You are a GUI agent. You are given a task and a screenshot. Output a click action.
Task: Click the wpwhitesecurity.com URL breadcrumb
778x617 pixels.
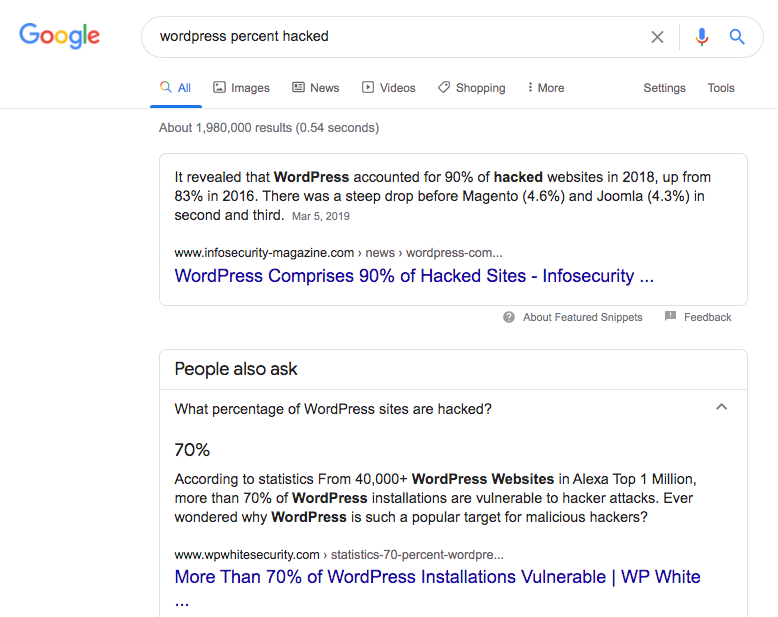pyautogui.click(x=339, y=555)
